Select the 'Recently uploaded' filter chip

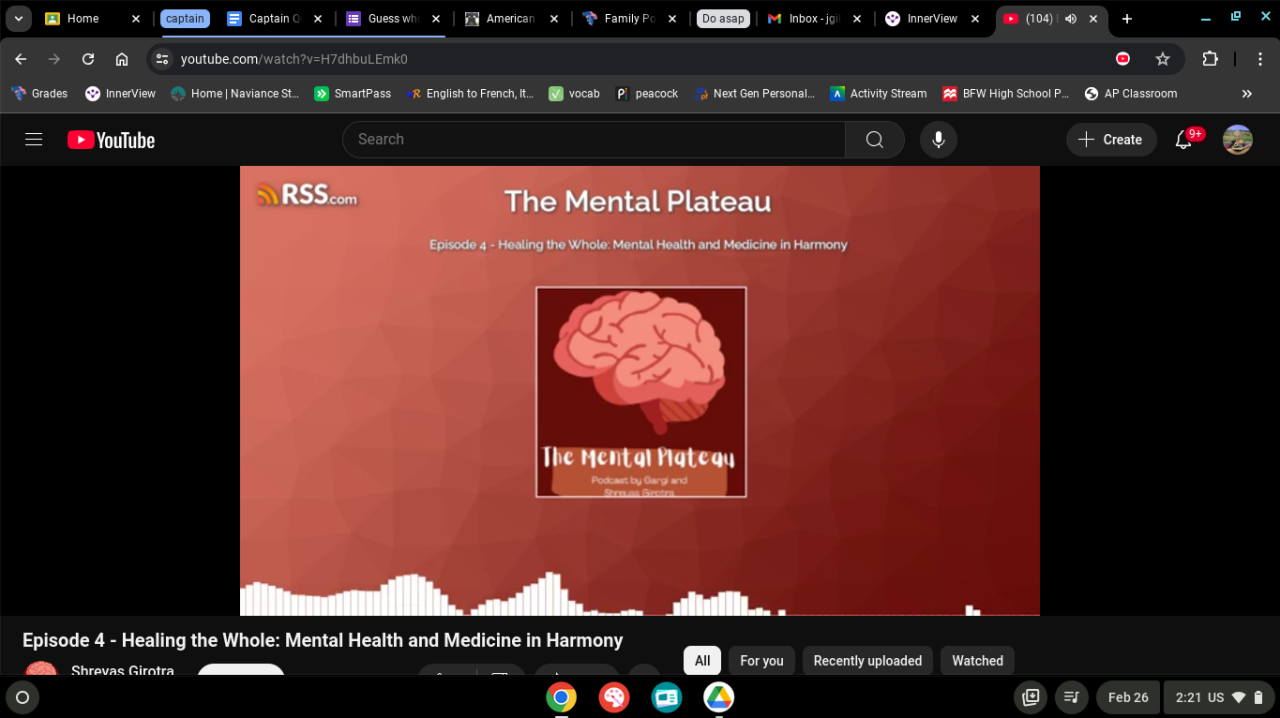point(867,661)
